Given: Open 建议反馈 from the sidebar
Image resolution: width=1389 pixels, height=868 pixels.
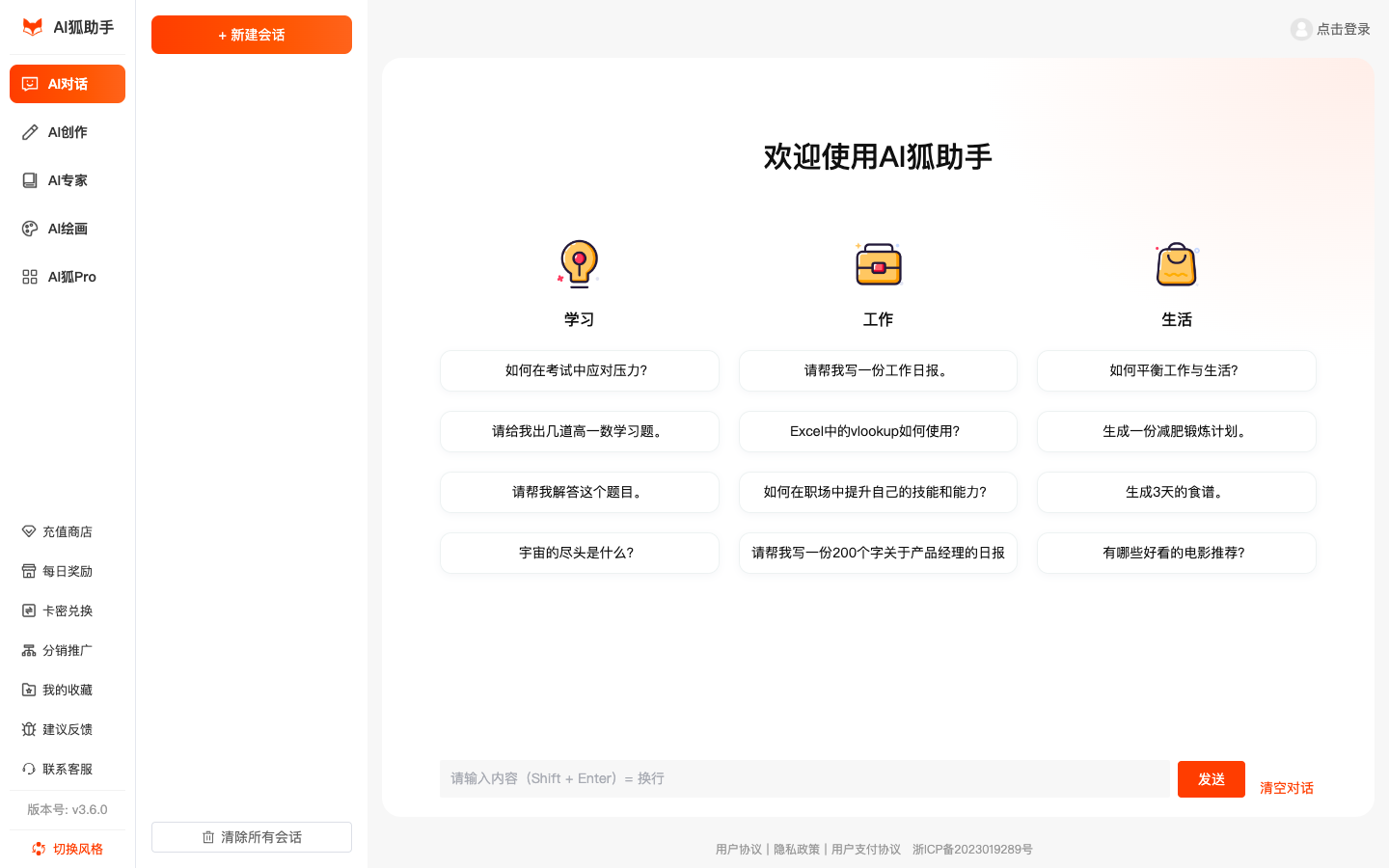Looking at the screenshot, I should (68, 729).
